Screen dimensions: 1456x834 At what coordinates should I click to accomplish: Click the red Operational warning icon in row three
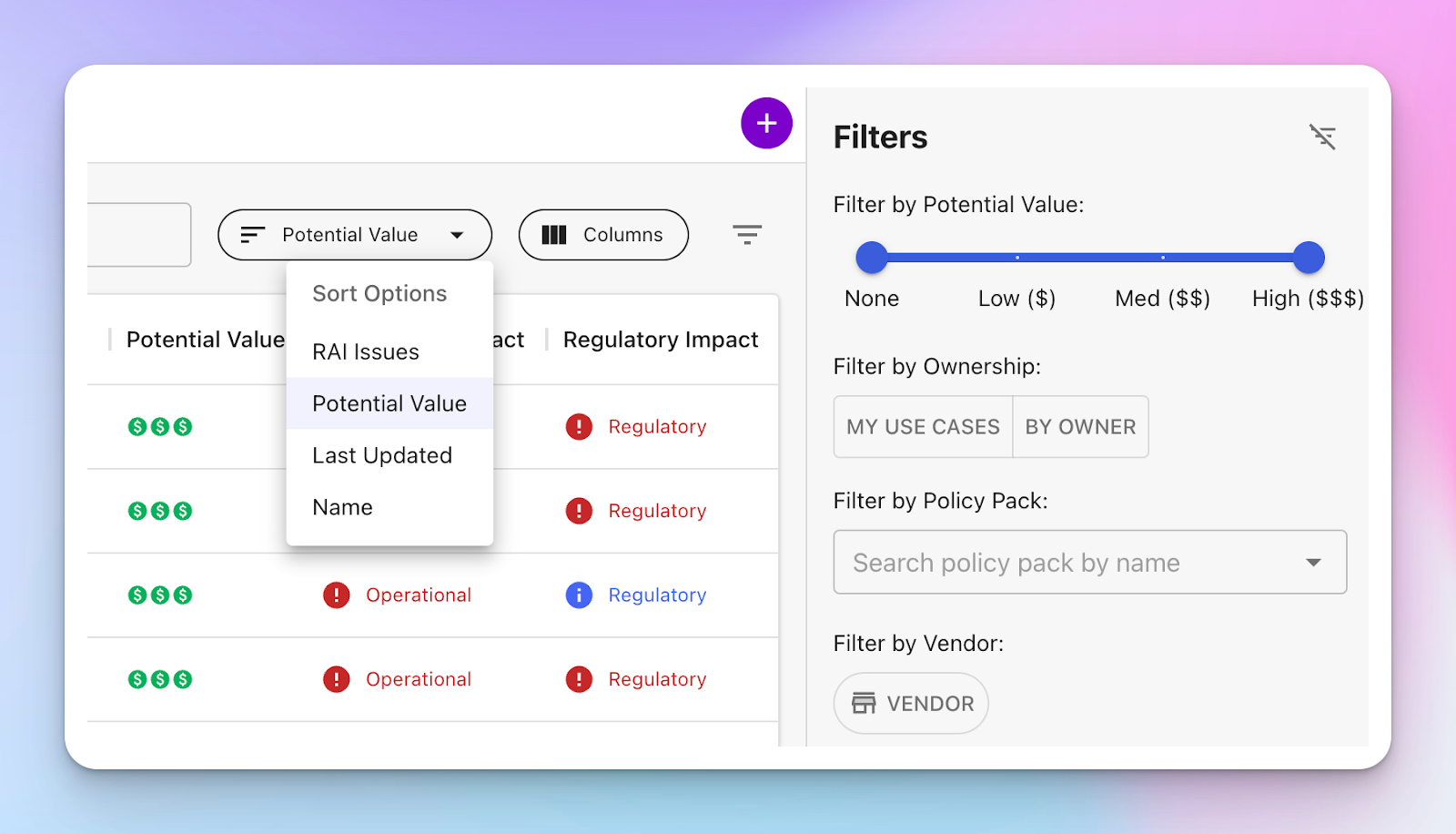click(336, 595)
